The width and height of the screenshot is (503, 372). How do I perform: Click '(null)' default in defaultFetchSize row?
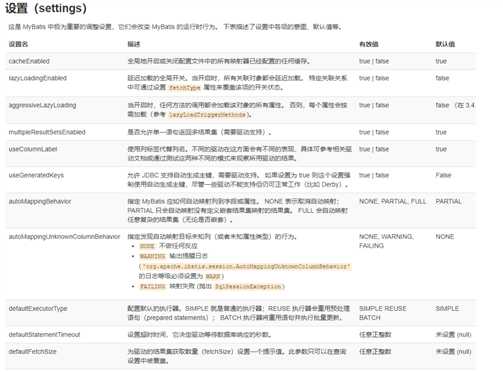tap(464, 351)
